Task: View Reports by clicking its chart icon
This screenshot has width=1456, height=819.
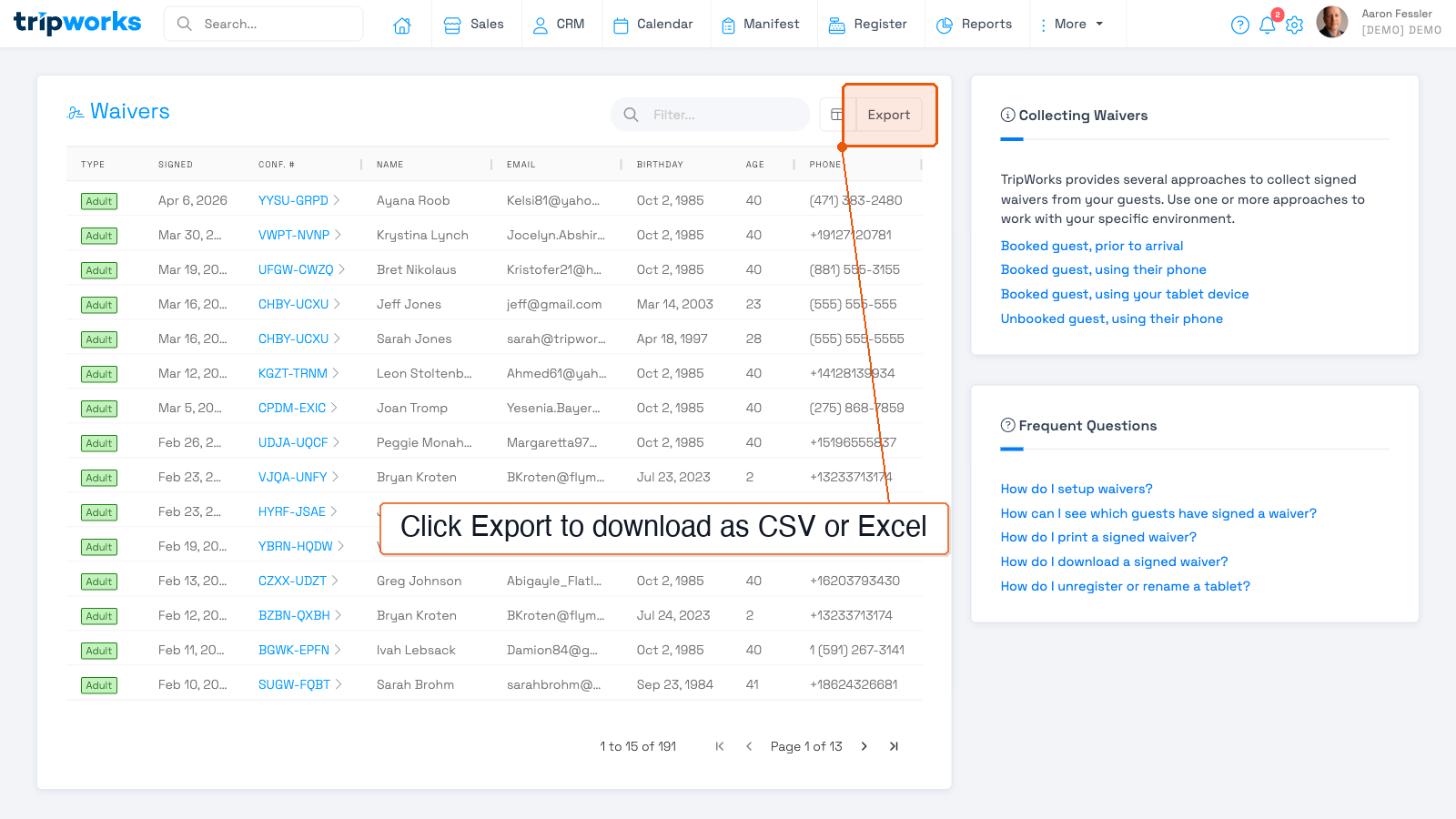Action: point(945,25)
